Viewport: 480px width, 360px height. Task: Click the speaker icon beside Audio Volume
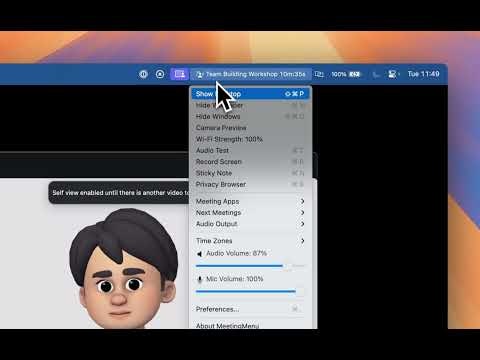pyautogui.click(x=199, y=254)
